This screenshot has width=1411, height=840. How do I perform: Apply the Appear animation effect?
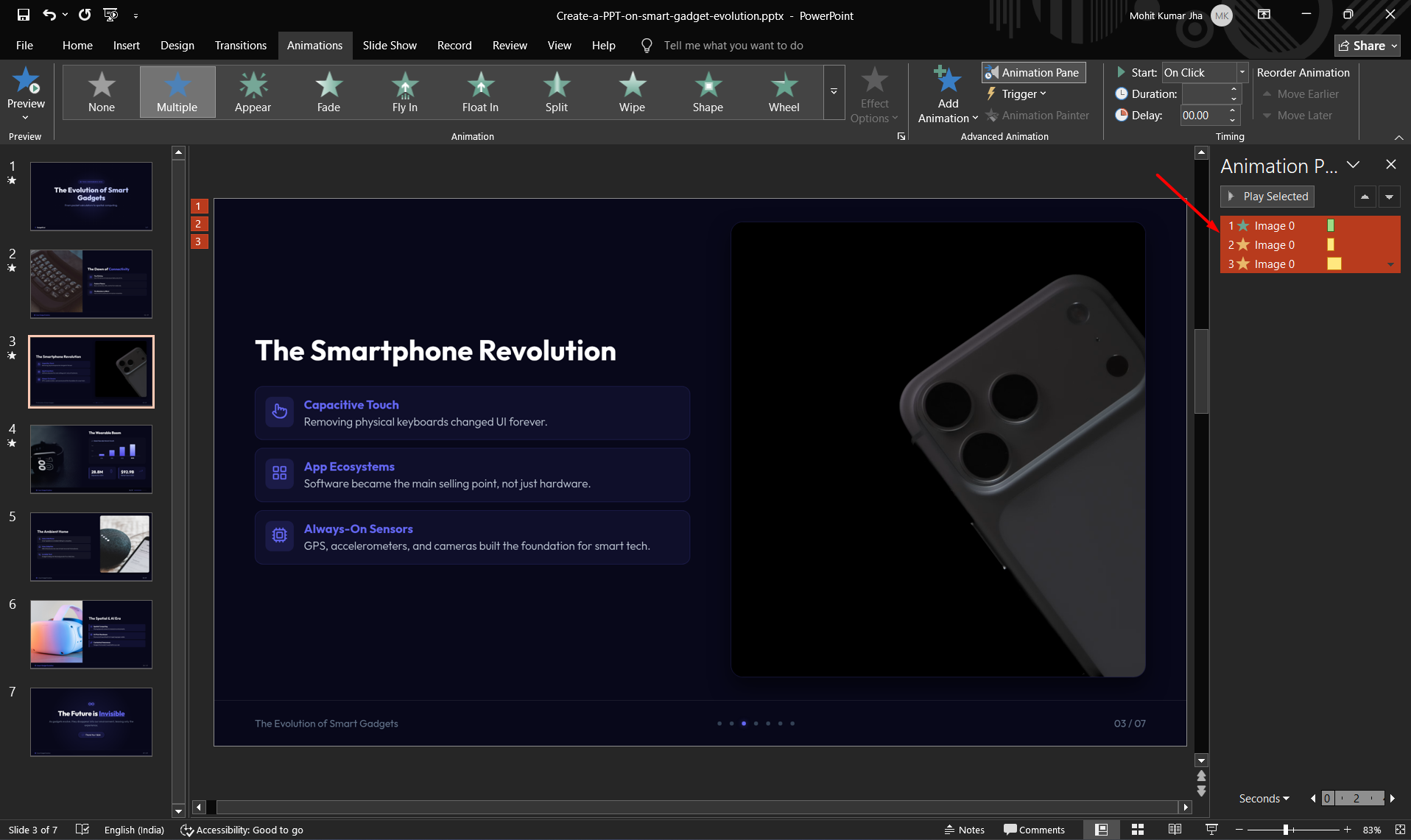(253, 92)
